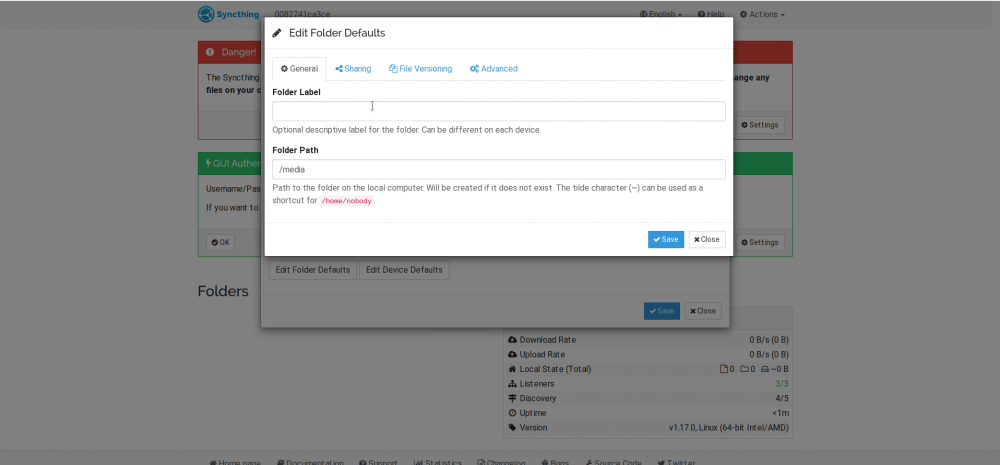Click the Danger warning icon

click(x=210, y=52)
